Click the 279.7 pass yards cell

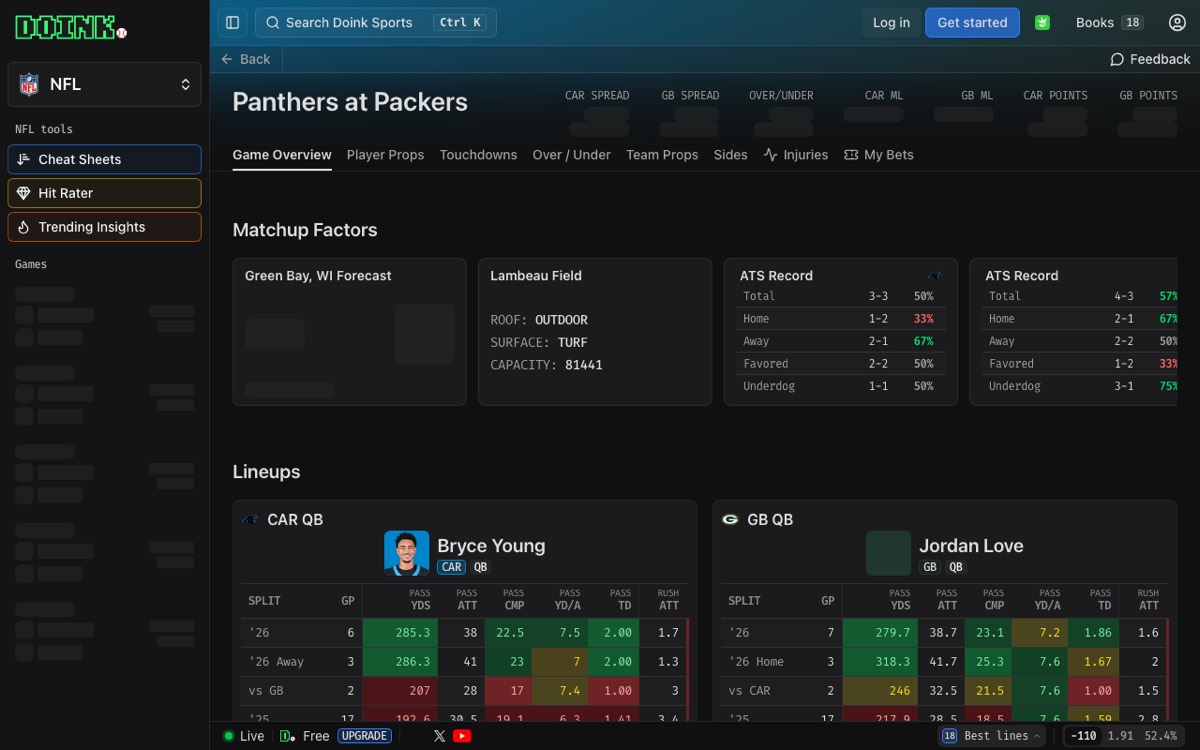point(879,632)
